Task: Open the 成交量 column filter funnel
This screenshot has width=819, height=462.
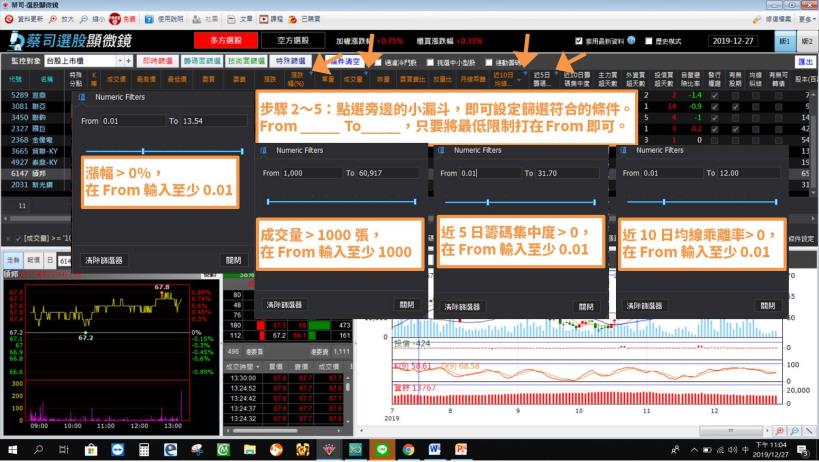Action: pyautogui.click(x=366, y=74)
